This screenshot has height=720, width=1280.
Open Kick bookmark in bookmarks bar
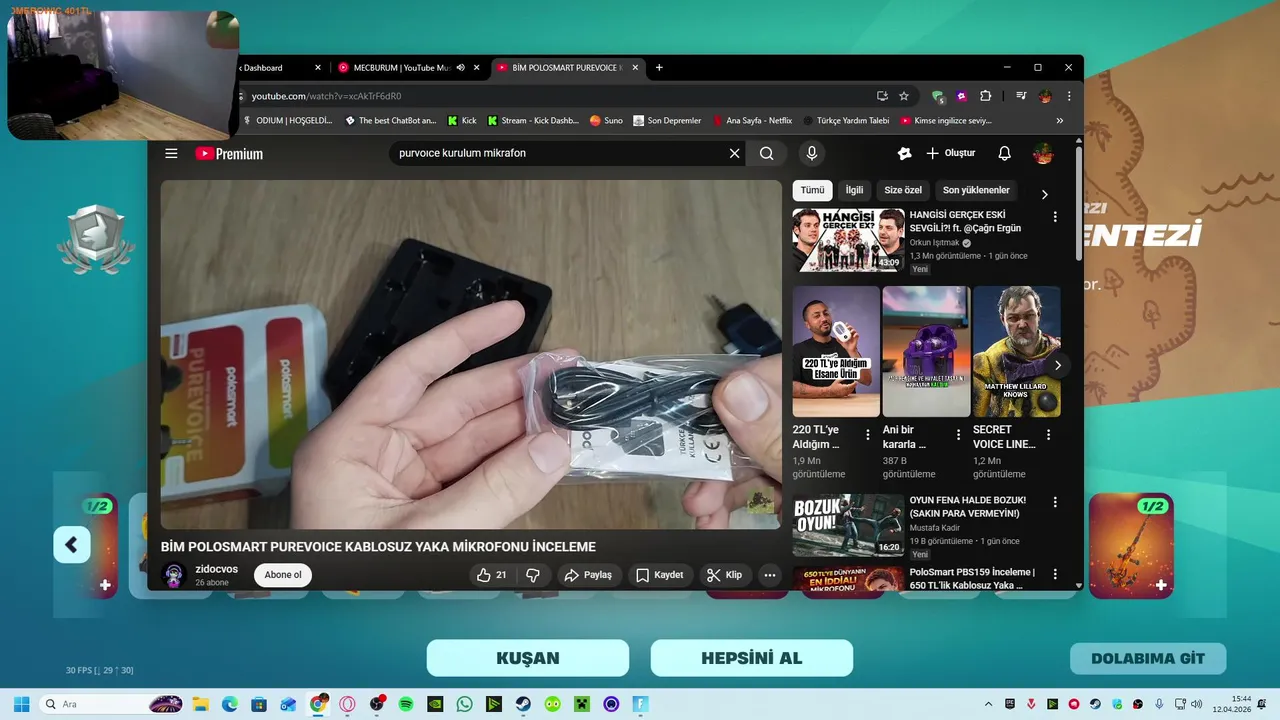tap(462, 120)
